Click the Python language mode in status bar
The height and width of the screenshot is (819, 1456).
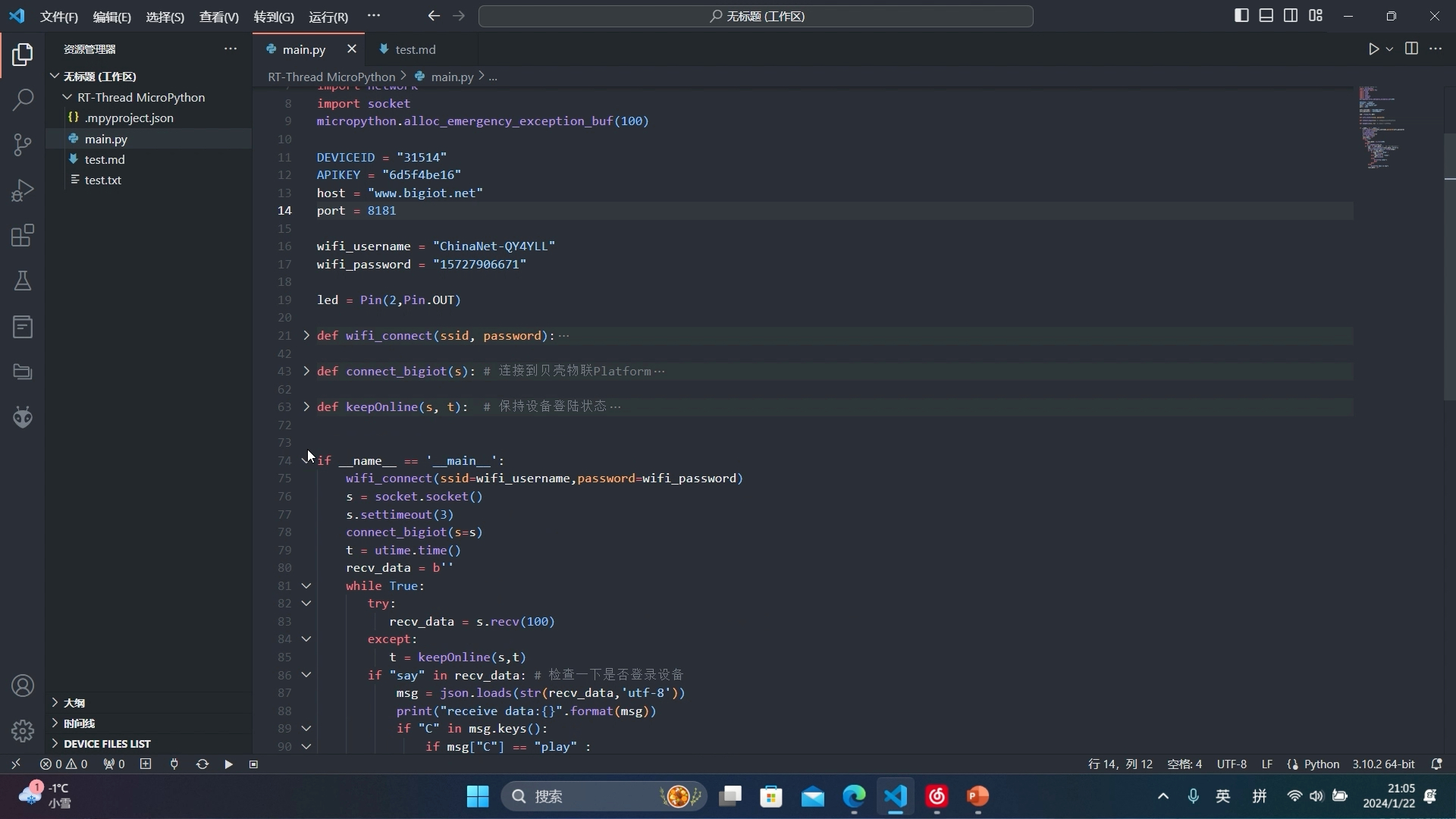(1321, 764)
